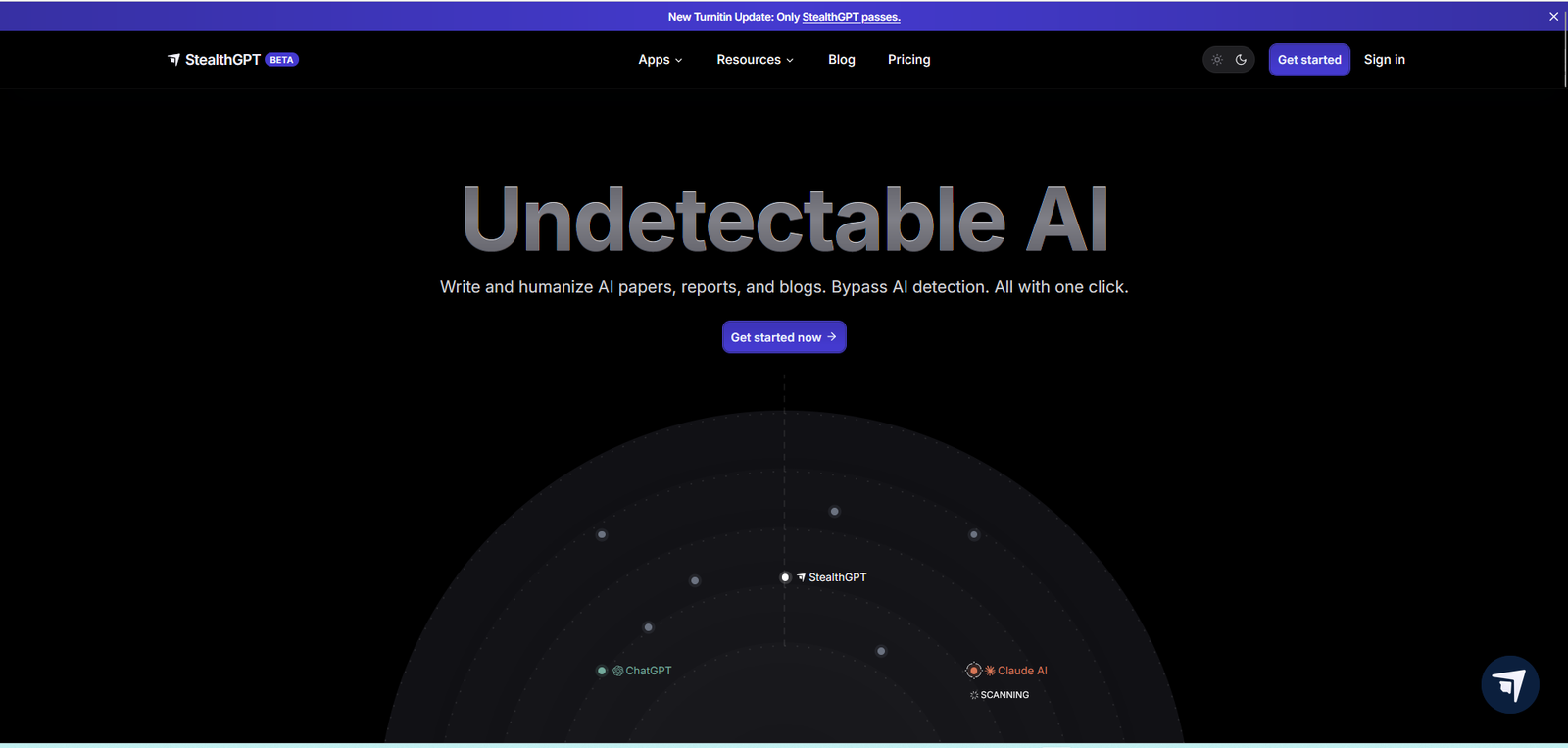Follow the StealthGPT passes banner link

(851, 17)
